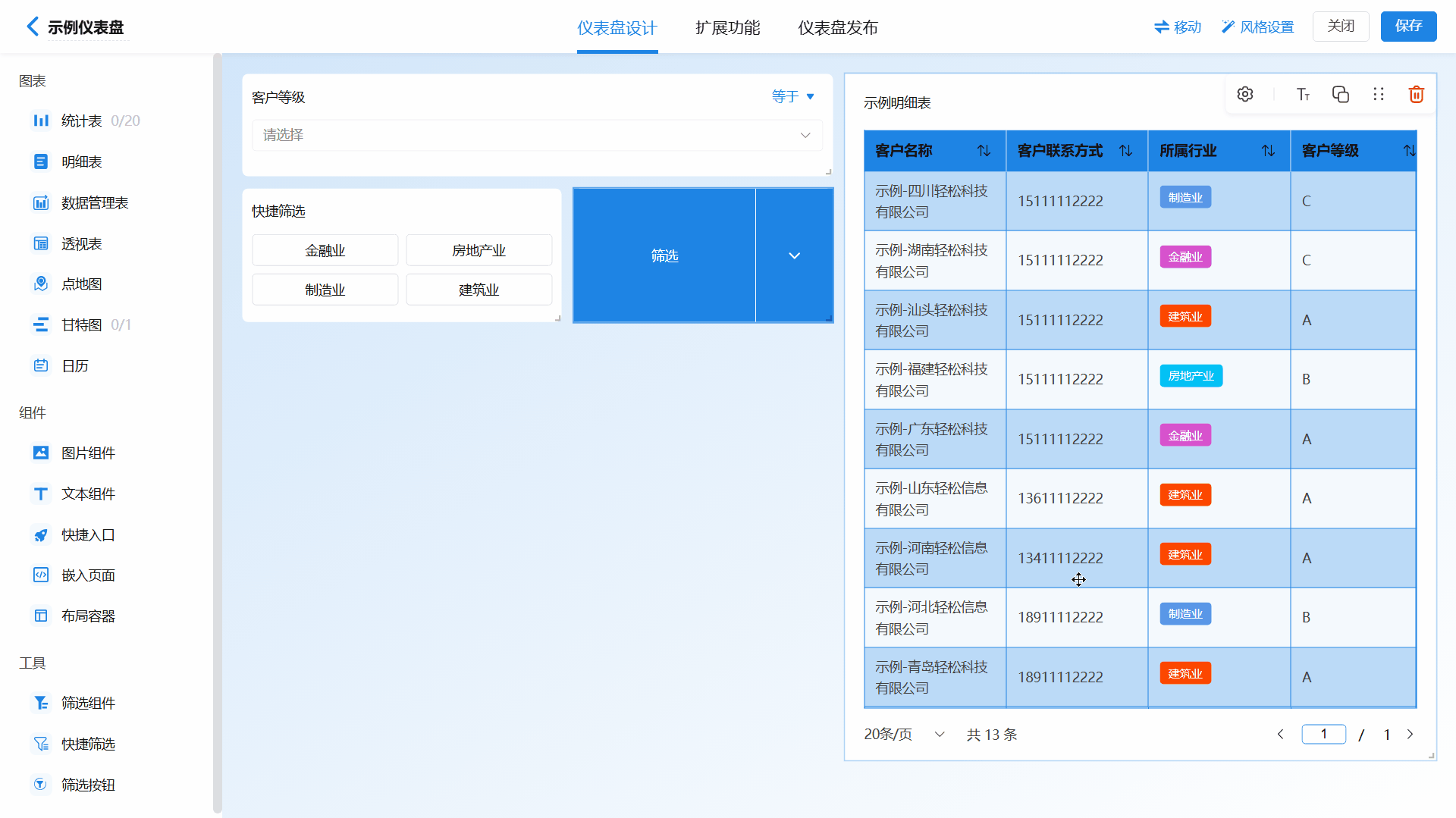The height and width of the screenshot is (818, 1456).
Task: Click the 共 13 条 total count text
Action: pos(992,734)
